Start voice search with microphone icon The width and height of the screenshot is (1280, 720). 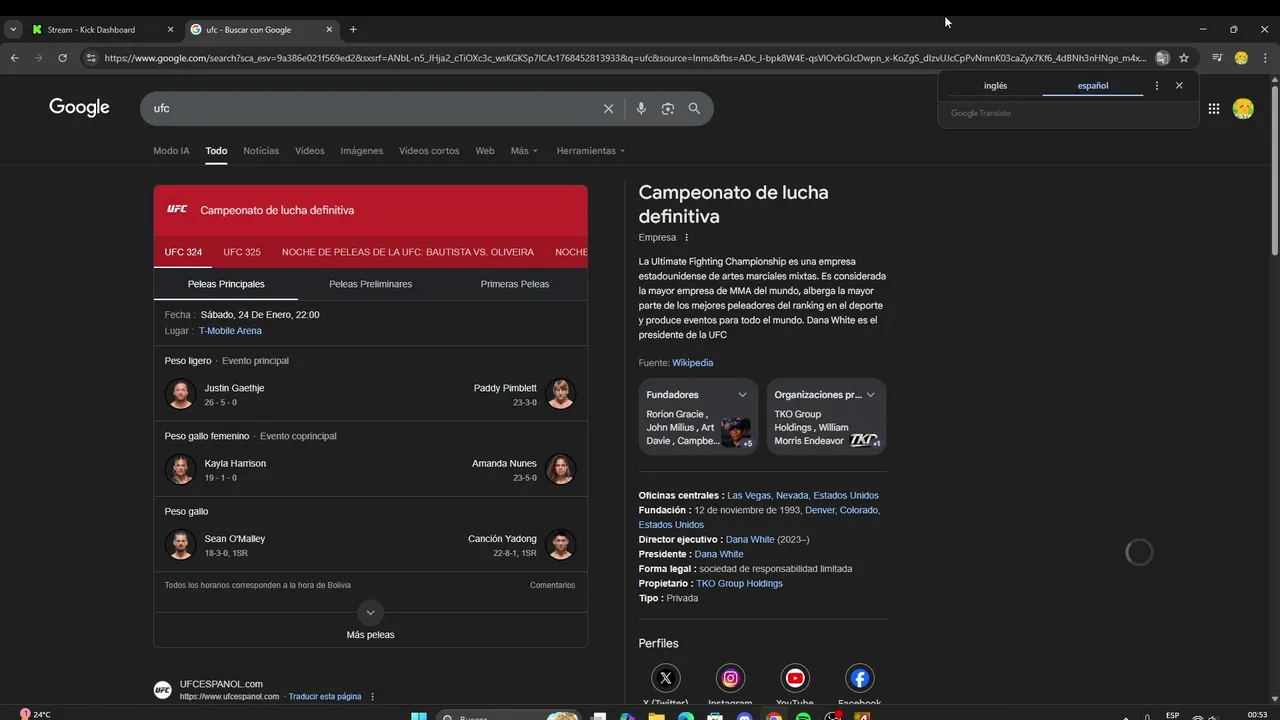click(x=641, y=109)
